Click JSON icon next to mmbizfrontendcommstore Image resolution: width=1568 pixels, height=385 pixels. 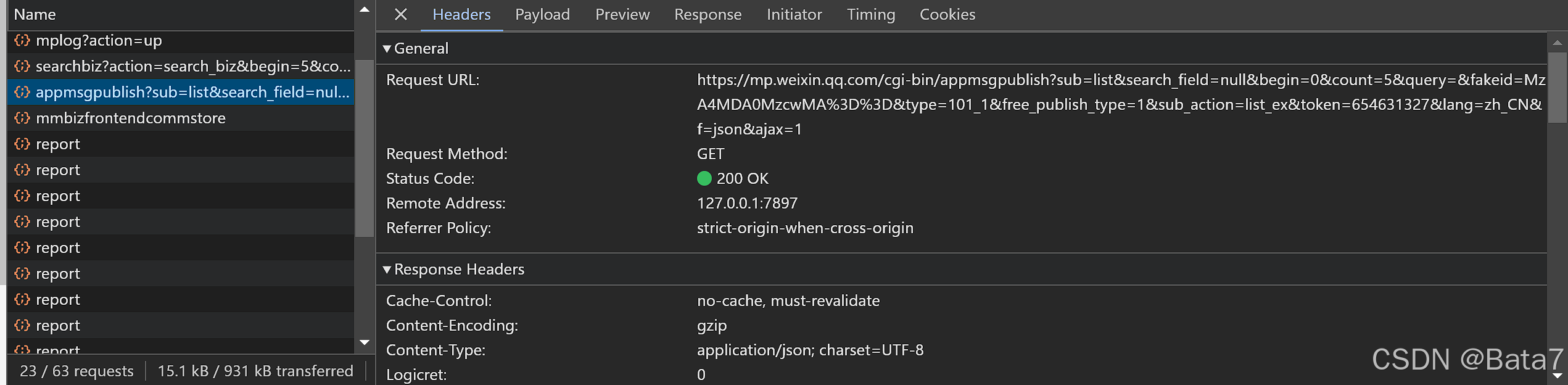(x=22, y=118)
